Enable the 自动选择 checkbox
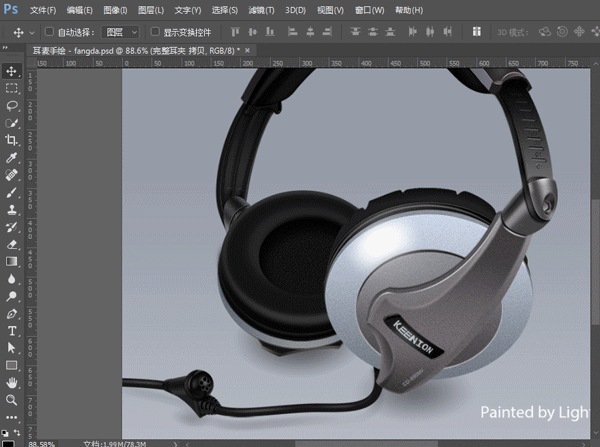The image size is (600, 447). pos(49,31)
